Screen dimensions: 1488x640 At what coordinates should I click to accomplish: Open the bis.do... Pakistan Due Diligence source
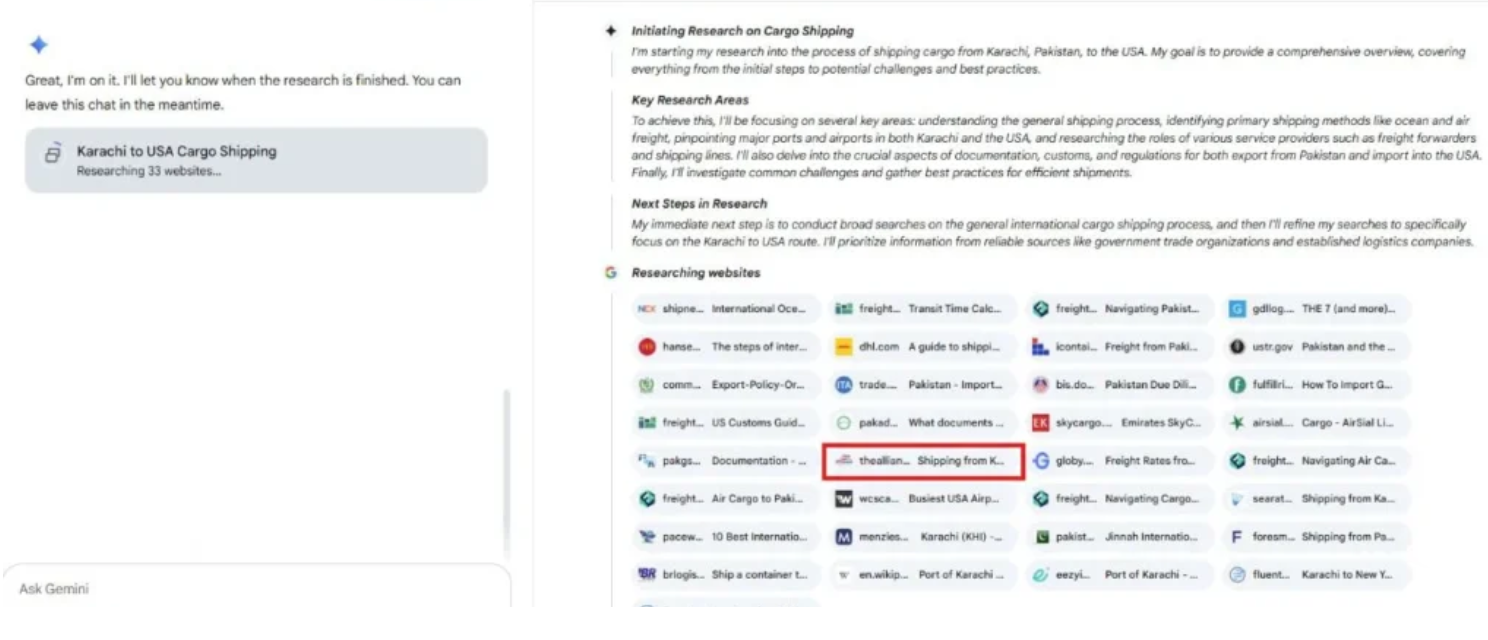click(1119, 385)
